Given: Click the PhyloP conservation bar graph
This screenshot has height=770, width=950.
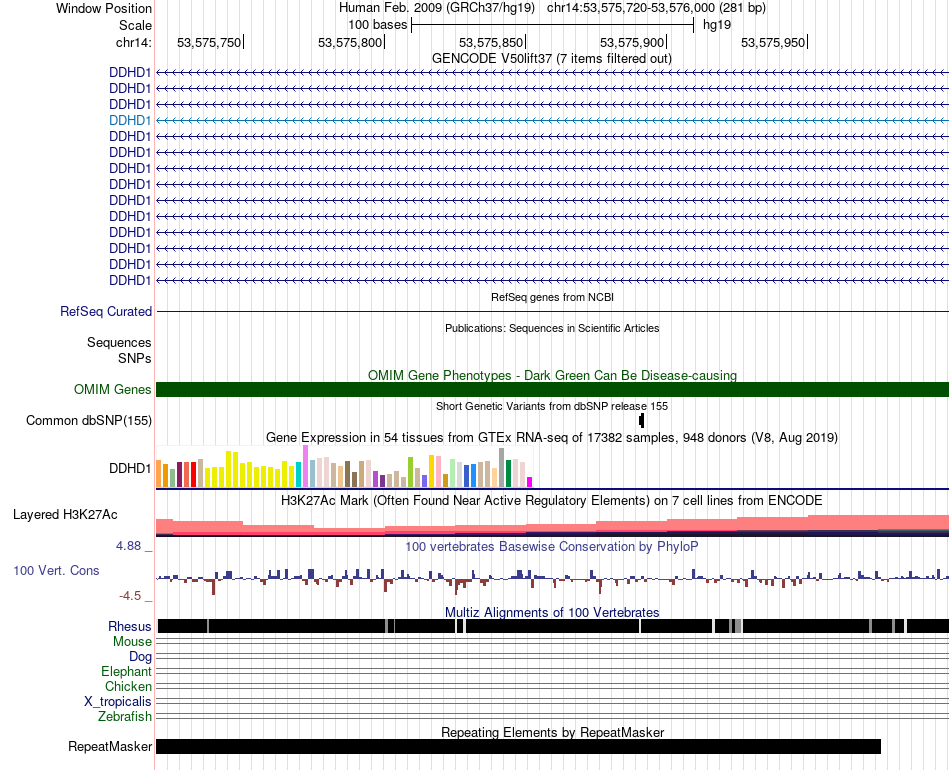Looking at the screenshot, I should point(553,579).
